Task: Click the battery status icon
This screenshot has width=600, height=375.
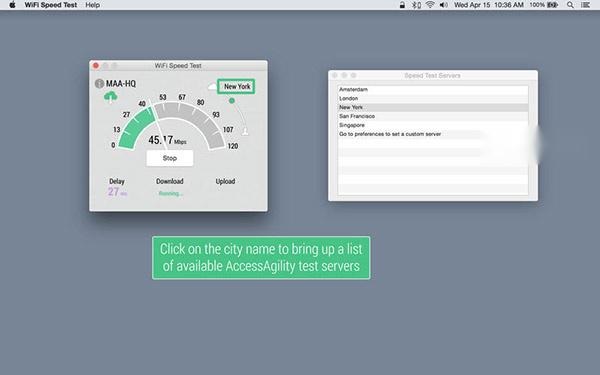Action: coord(553,5)
